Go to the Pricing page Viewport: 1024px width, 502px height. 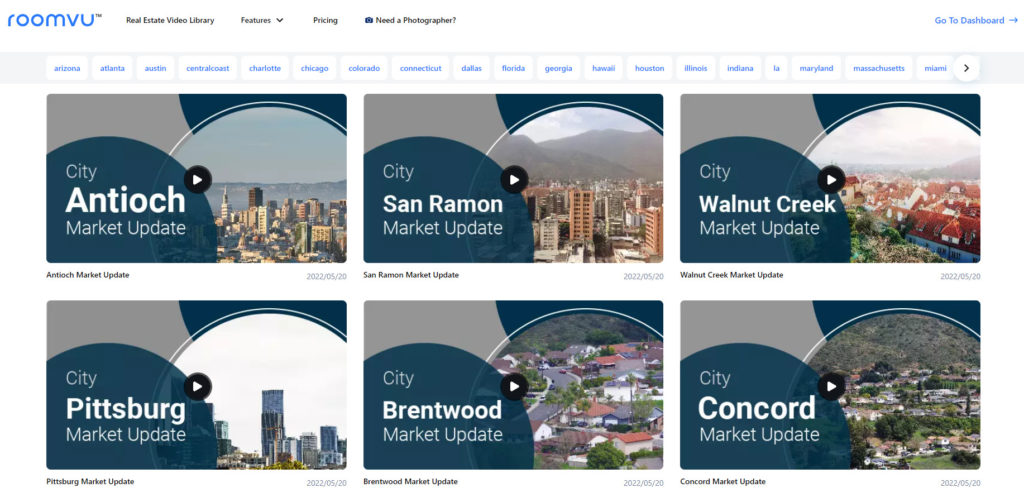325,20
